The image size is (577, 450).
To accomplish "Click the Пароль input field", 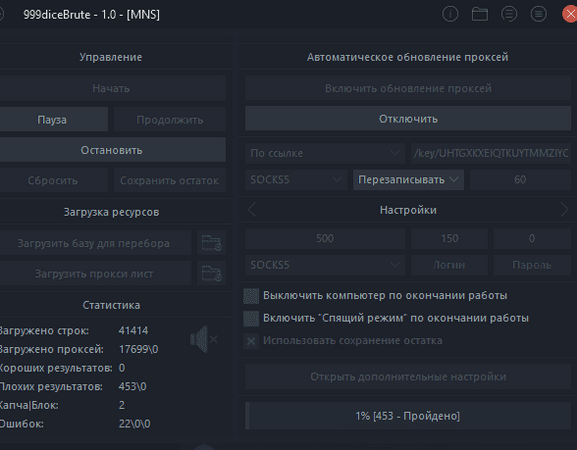I will pyautogui.click(x=532, y=265).
